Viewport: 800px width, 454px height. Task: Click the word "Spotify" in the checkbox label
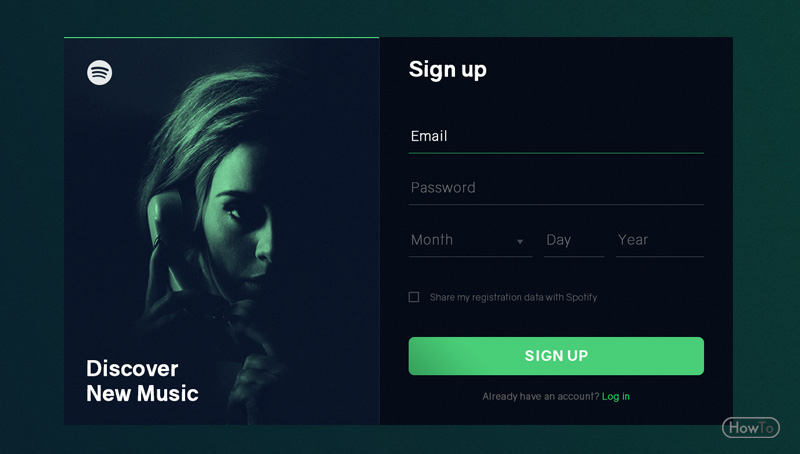[x=581, y=297]
